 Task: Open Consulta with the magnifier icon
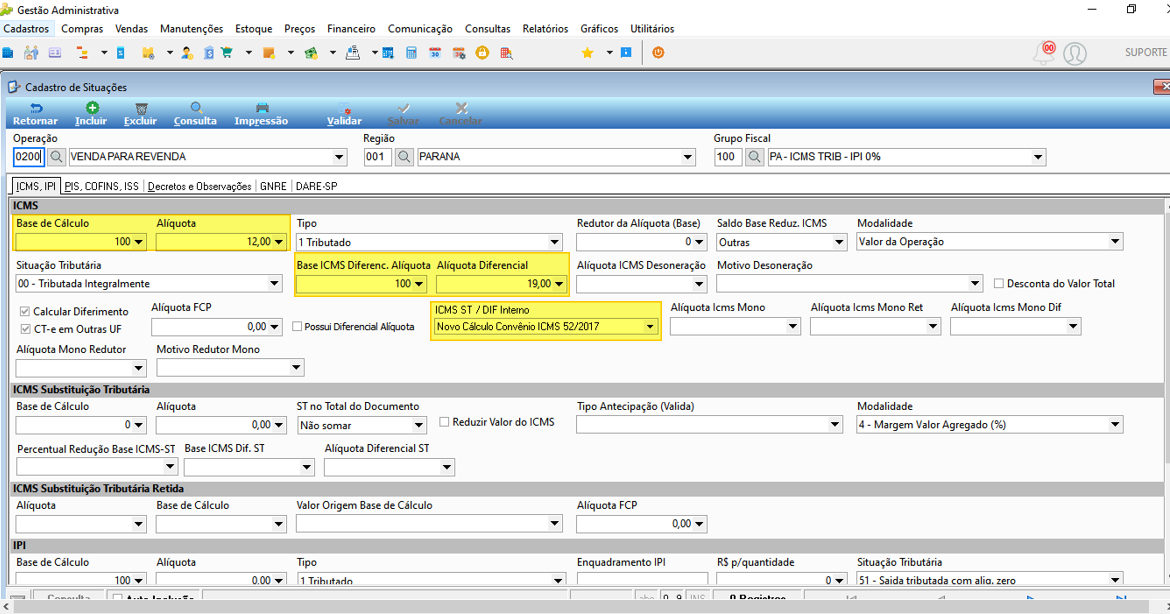[x=195, y=108]
